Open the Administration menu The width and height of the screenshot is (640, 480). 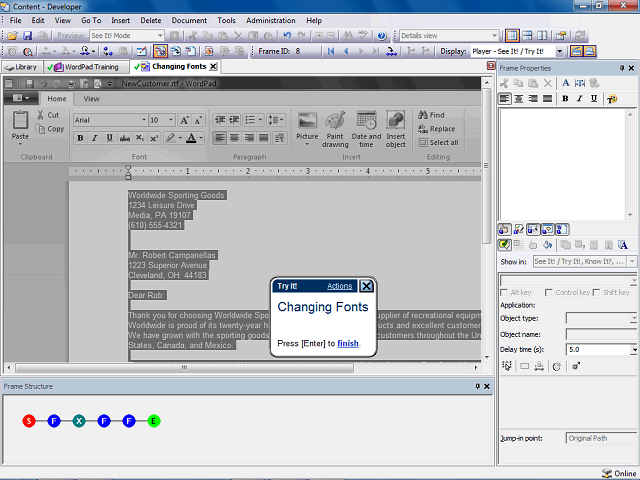(x=270, y=20)
